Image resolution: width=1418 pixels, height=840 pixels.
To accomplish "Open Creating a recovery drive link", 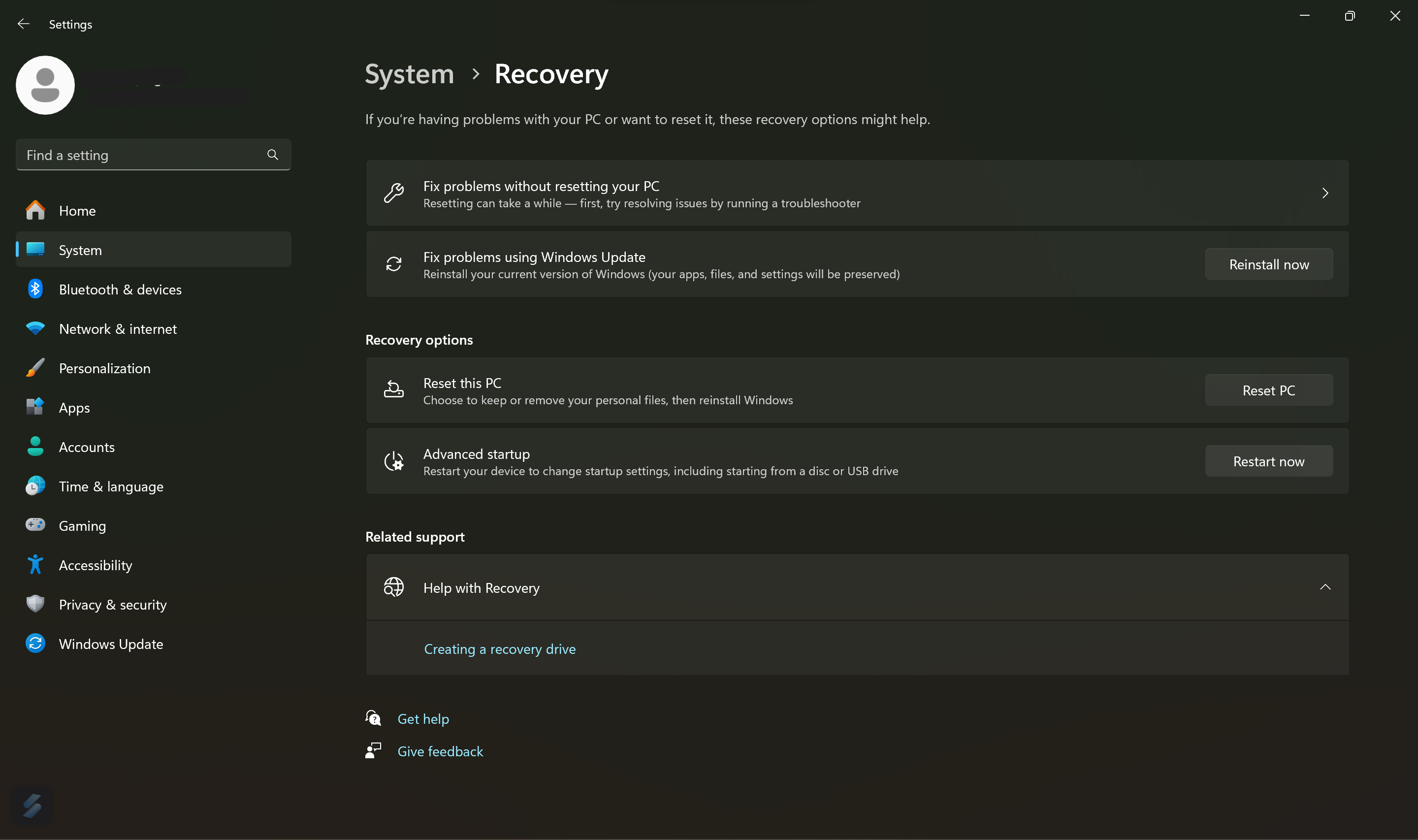I will coord(500,648).
